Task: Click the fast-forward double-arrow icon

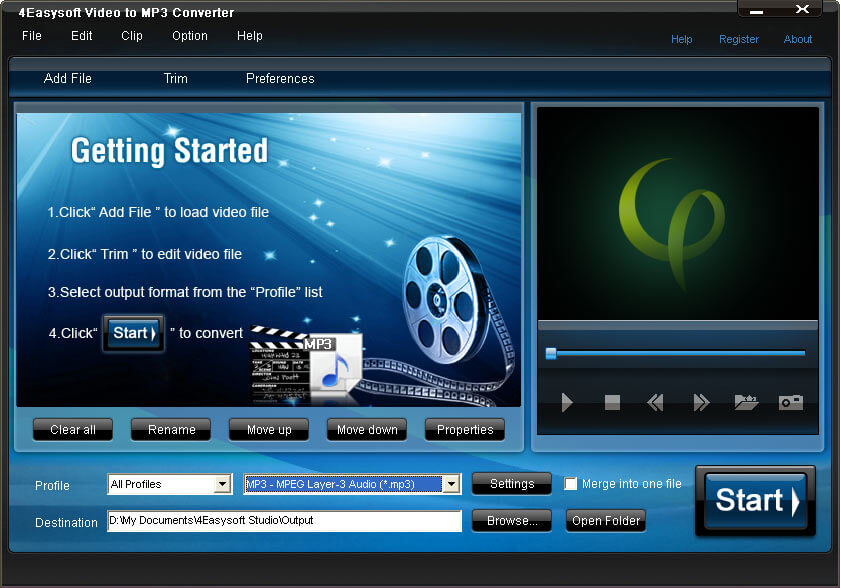Action: coord(701,403)
